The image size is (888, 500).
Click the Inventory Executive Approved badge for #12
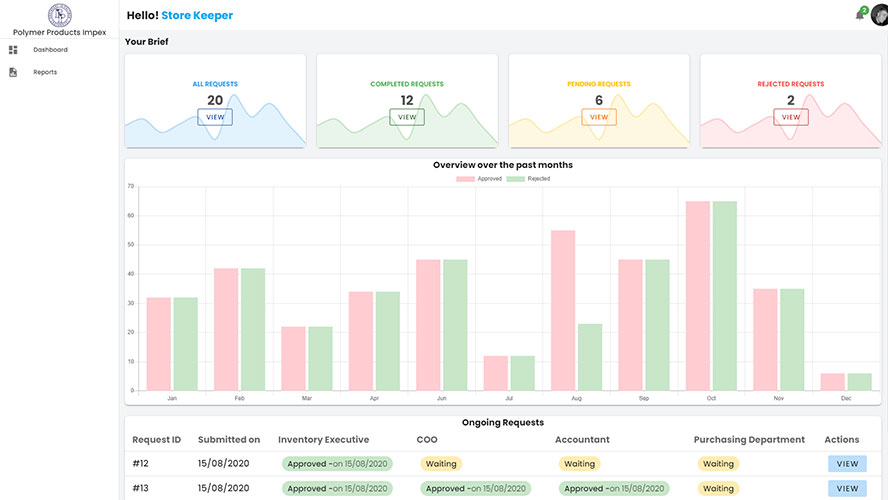[336, 464]
